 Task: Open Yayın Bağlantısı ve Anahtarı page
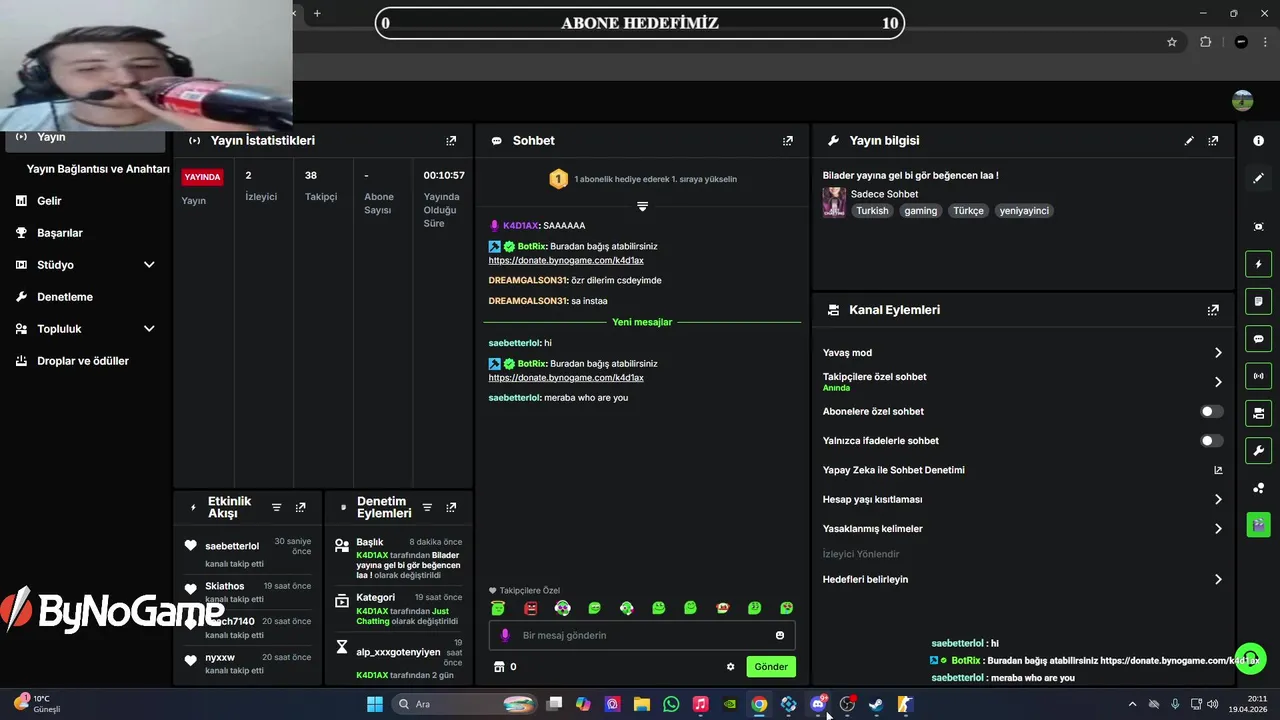click(x=98, y=169)
